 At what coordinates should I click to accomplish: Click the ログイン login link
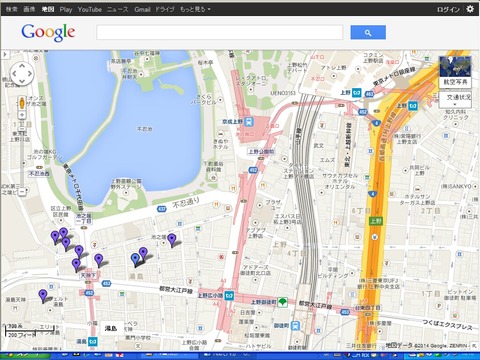[x=448, y=9]
